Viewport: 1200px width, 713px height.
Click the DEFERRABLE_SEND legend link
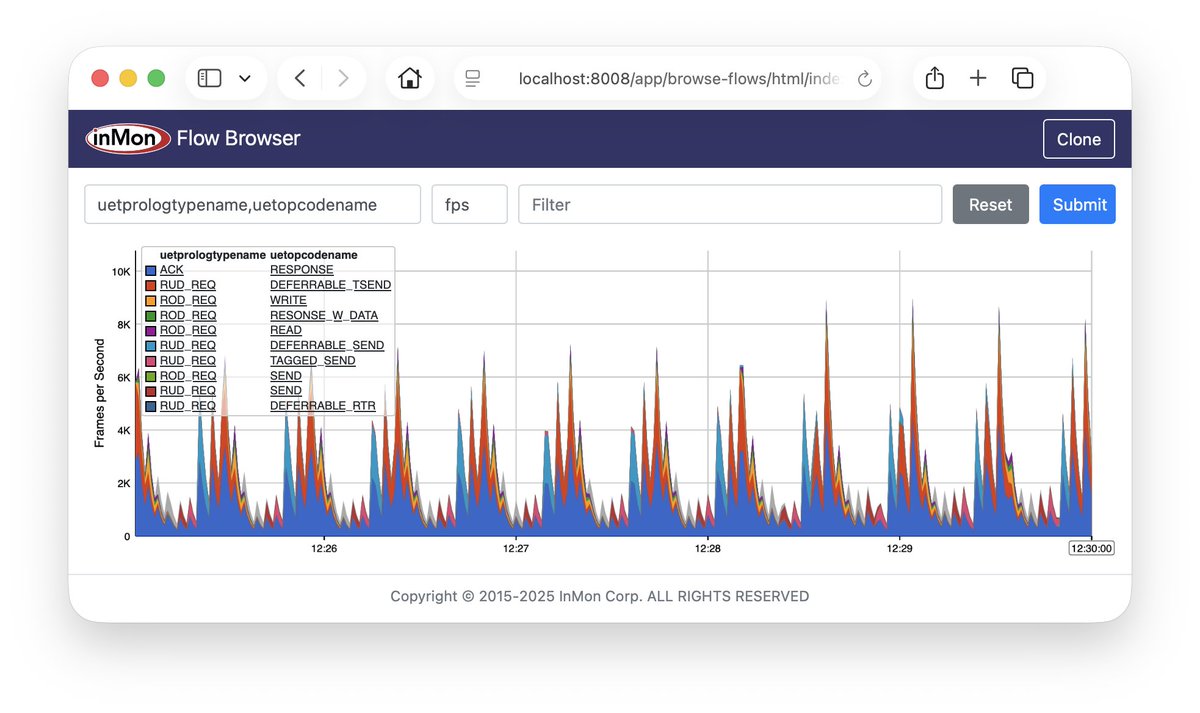[x=327, y=345]
